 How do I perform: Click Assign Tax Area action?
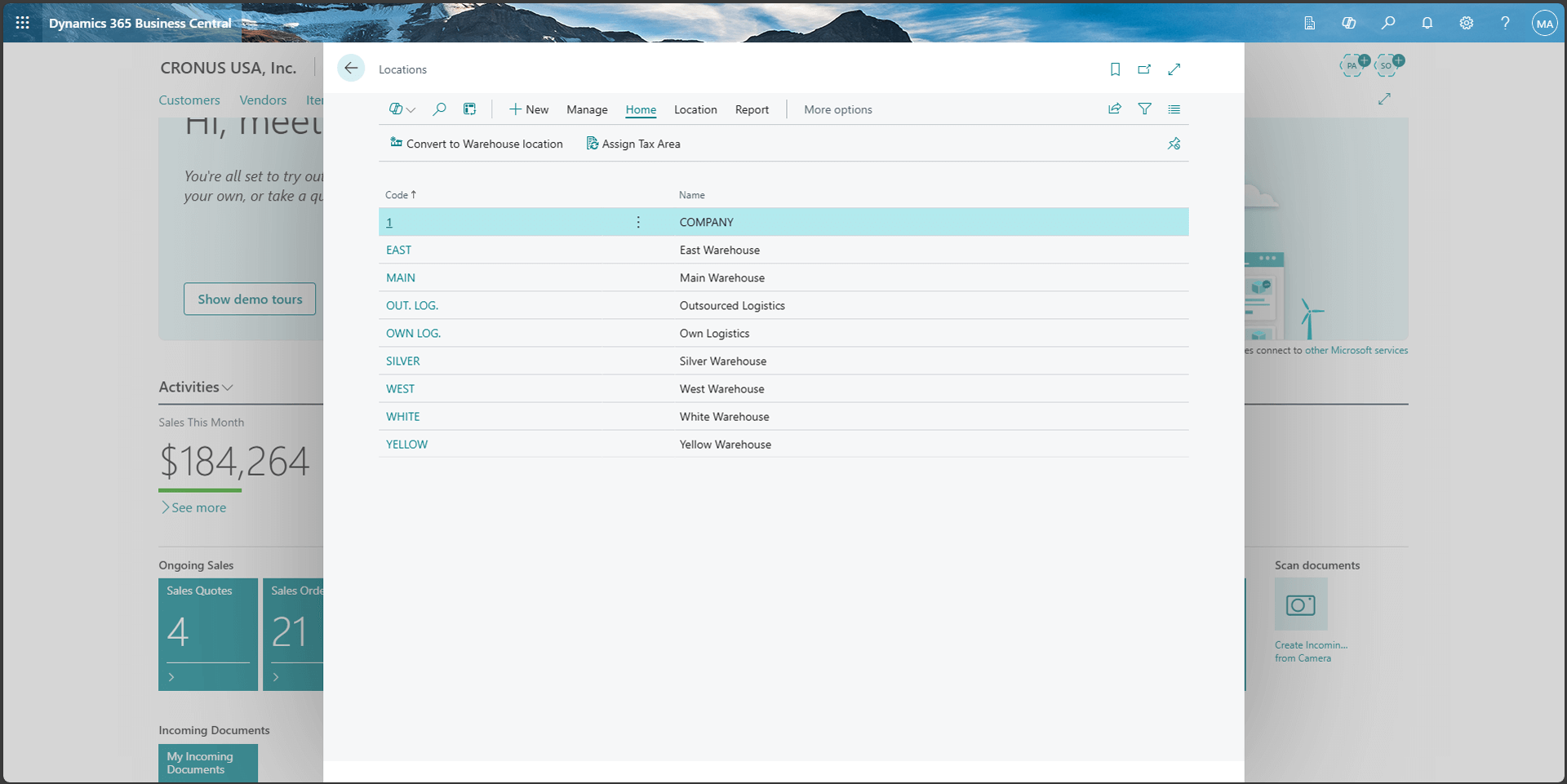(x=633, y=144)
